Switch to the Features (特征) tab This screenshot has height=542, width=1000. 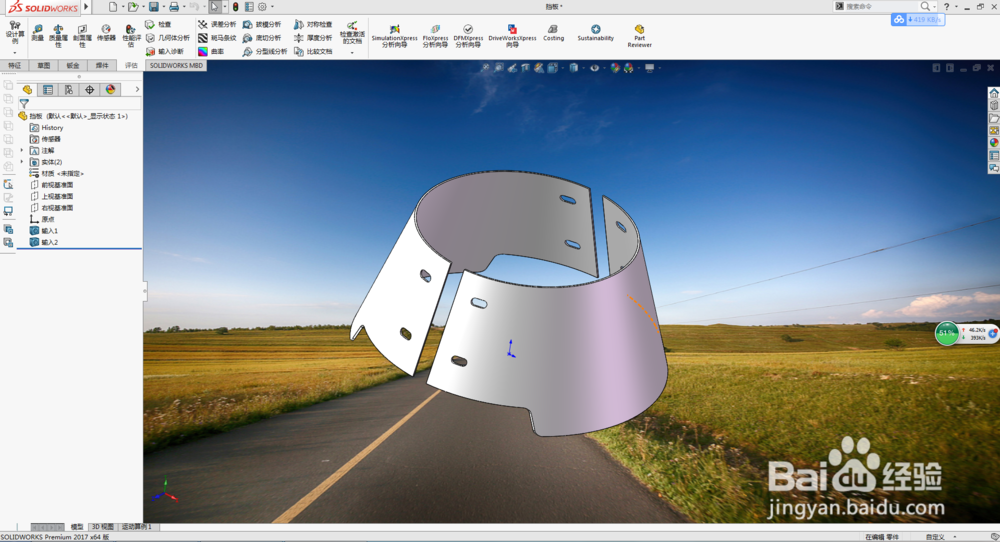pyautogui.click(x=15, y=65)
